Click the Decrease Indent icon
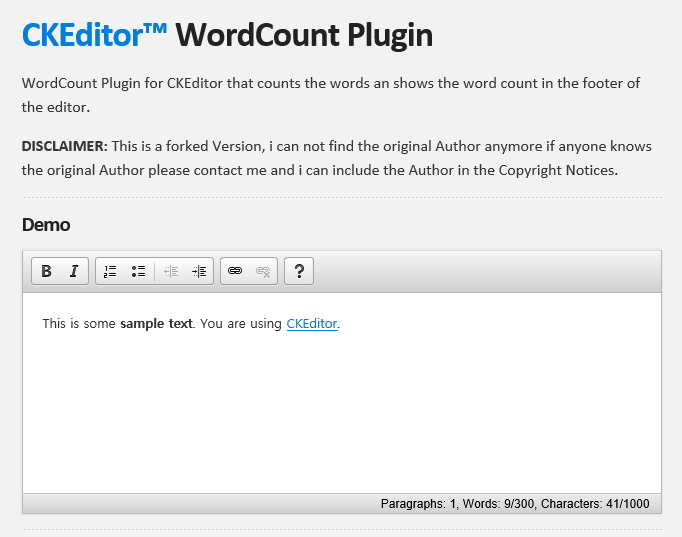Image resolution: width=682 pixels, height=537 pixels. click(171, 271)
